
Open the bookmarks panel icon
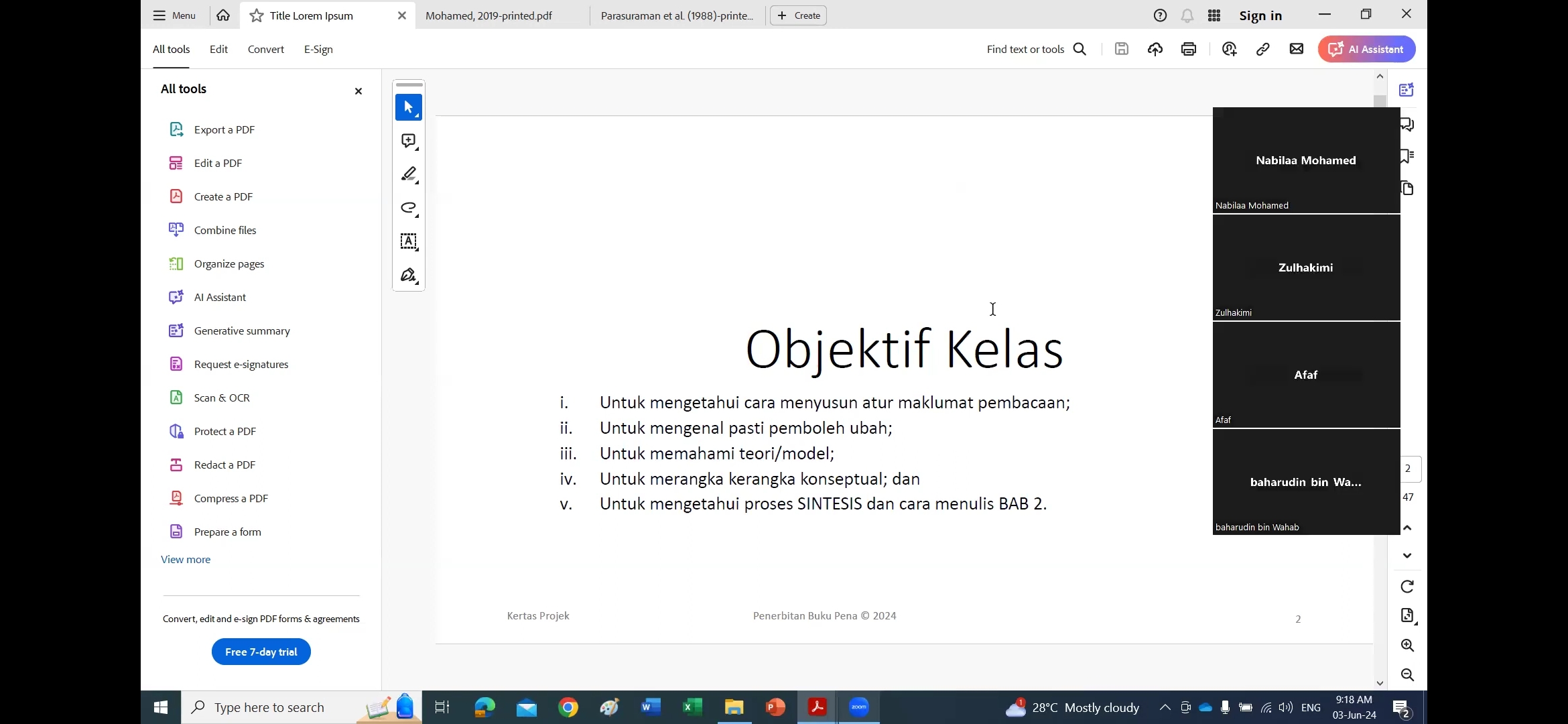tap(1408, 157)
